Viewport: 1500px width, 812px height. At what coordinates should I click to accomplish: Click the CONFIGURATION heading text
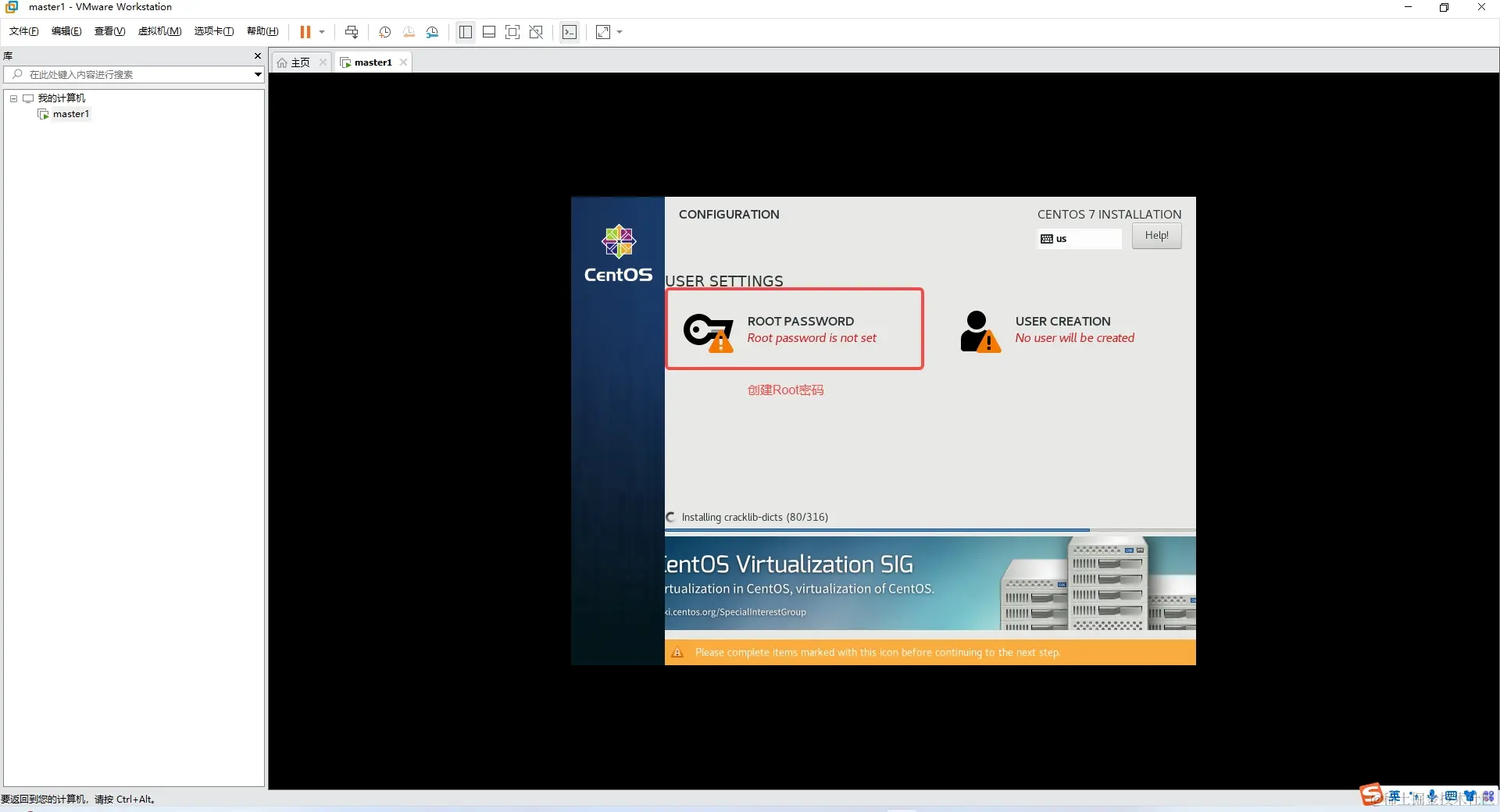click(729, 215)
